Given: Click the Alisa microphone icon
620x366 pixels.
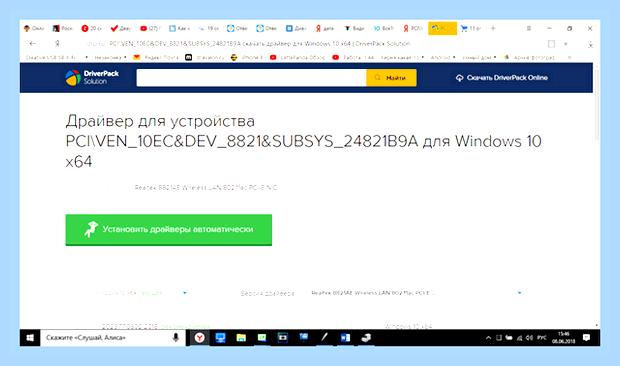Looking at the screenshot, I should (x=176, y=338).
